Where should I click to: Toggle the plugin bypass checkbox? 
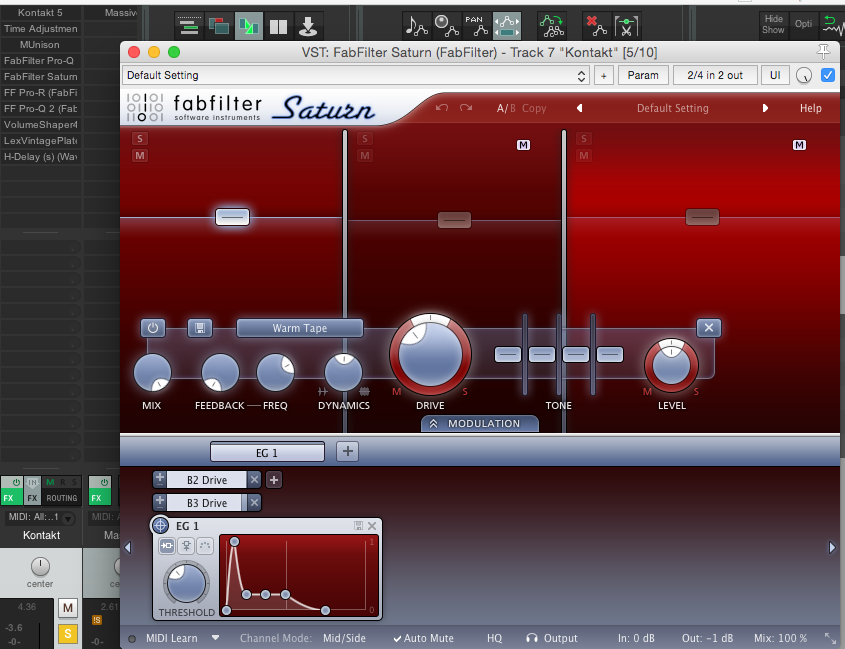pyautogui.click(x=827, y=75)
